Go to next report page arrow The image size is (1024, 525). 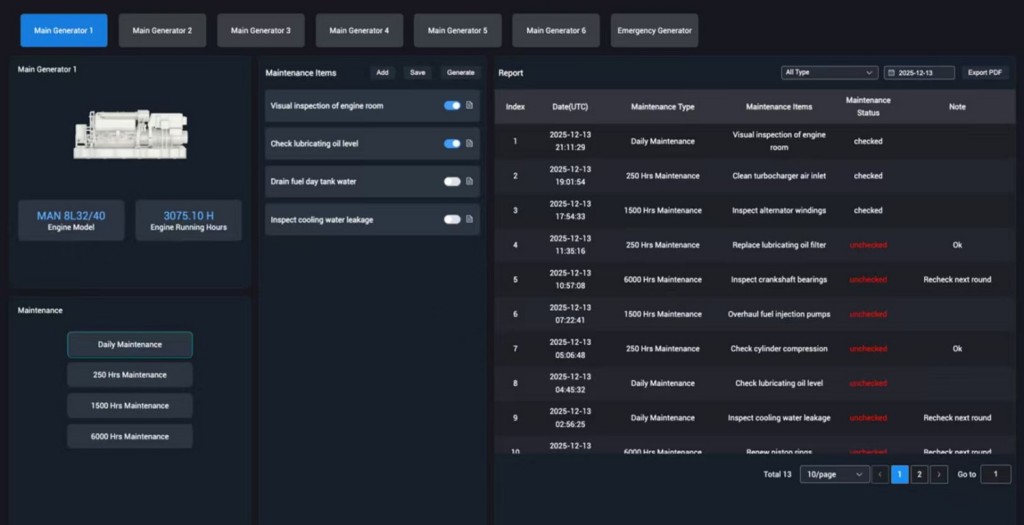939,475
